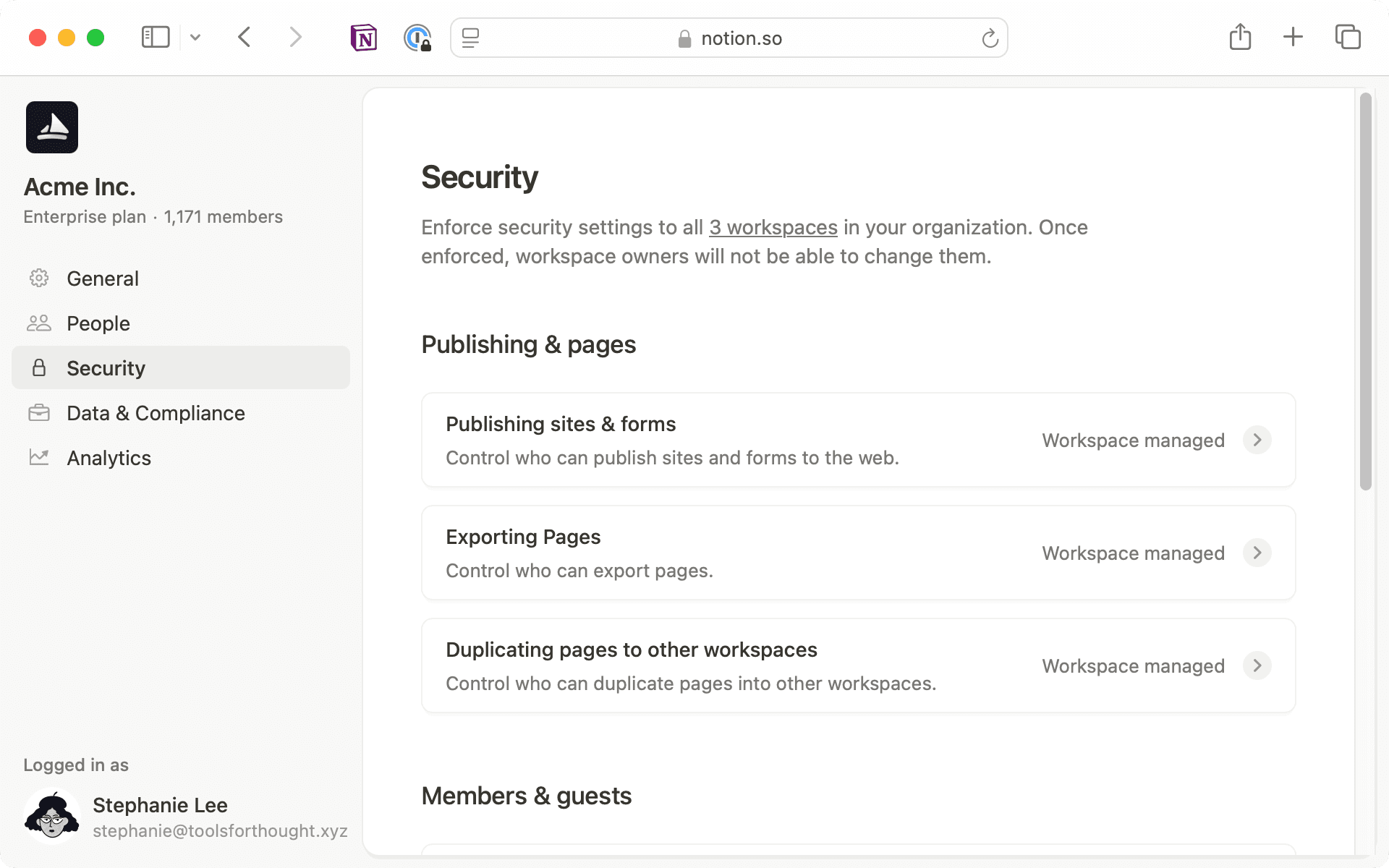1389x868 pixels.
Task: Click the 3 workspaces link
Action: coord(773,227)
